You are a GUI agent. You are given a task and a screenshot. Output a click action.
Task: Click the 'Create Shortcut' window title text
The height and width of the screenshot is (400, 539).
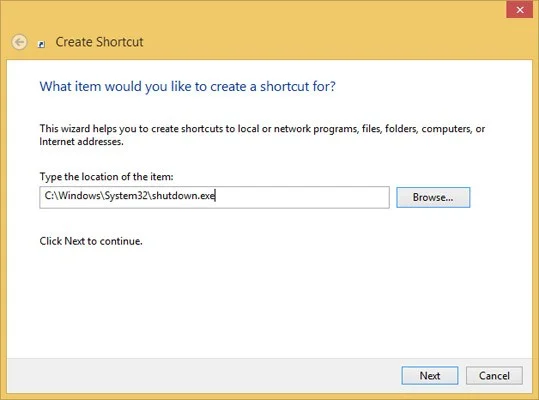point(99,42)
